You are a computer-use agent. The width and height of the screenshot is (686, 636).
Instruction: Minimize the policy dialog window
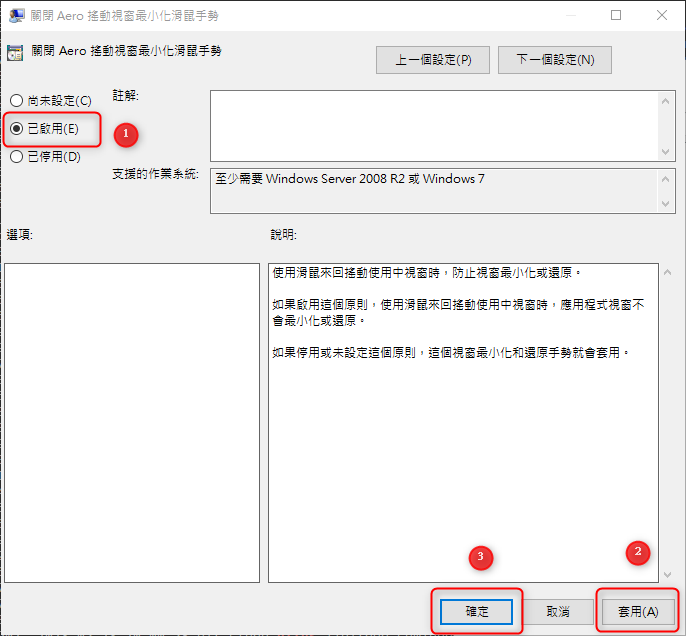click(x=570, y=15)
